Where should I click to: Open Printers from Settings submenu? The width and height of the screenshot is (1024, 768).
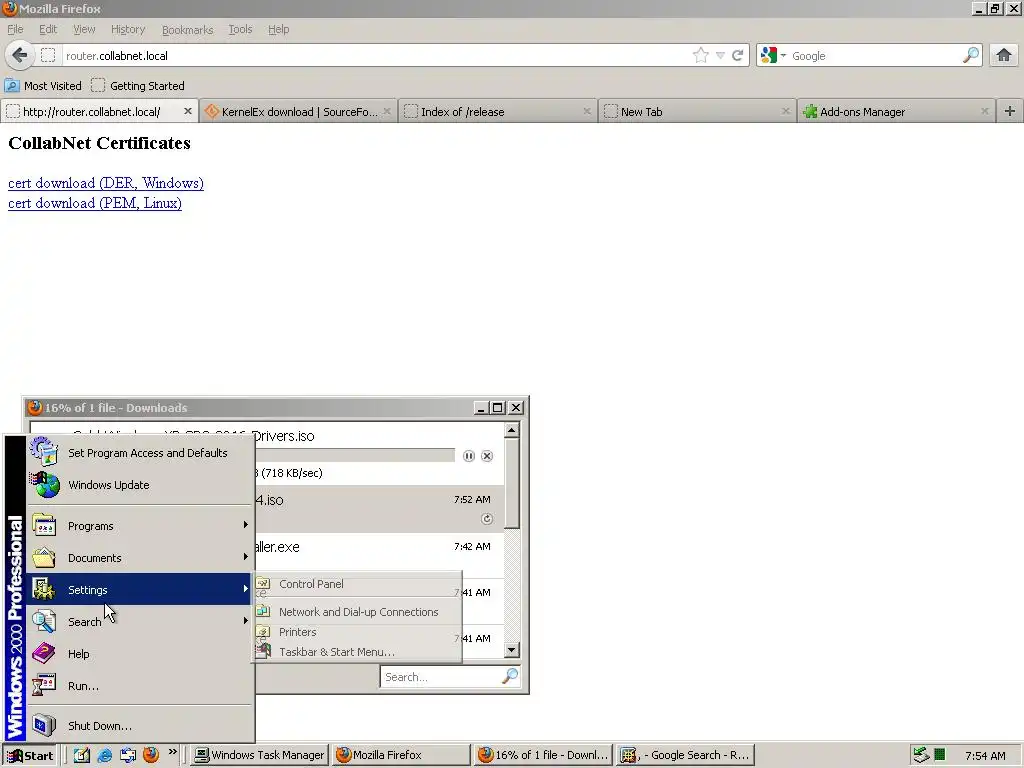pyautogui.click(x=357, y=632)
